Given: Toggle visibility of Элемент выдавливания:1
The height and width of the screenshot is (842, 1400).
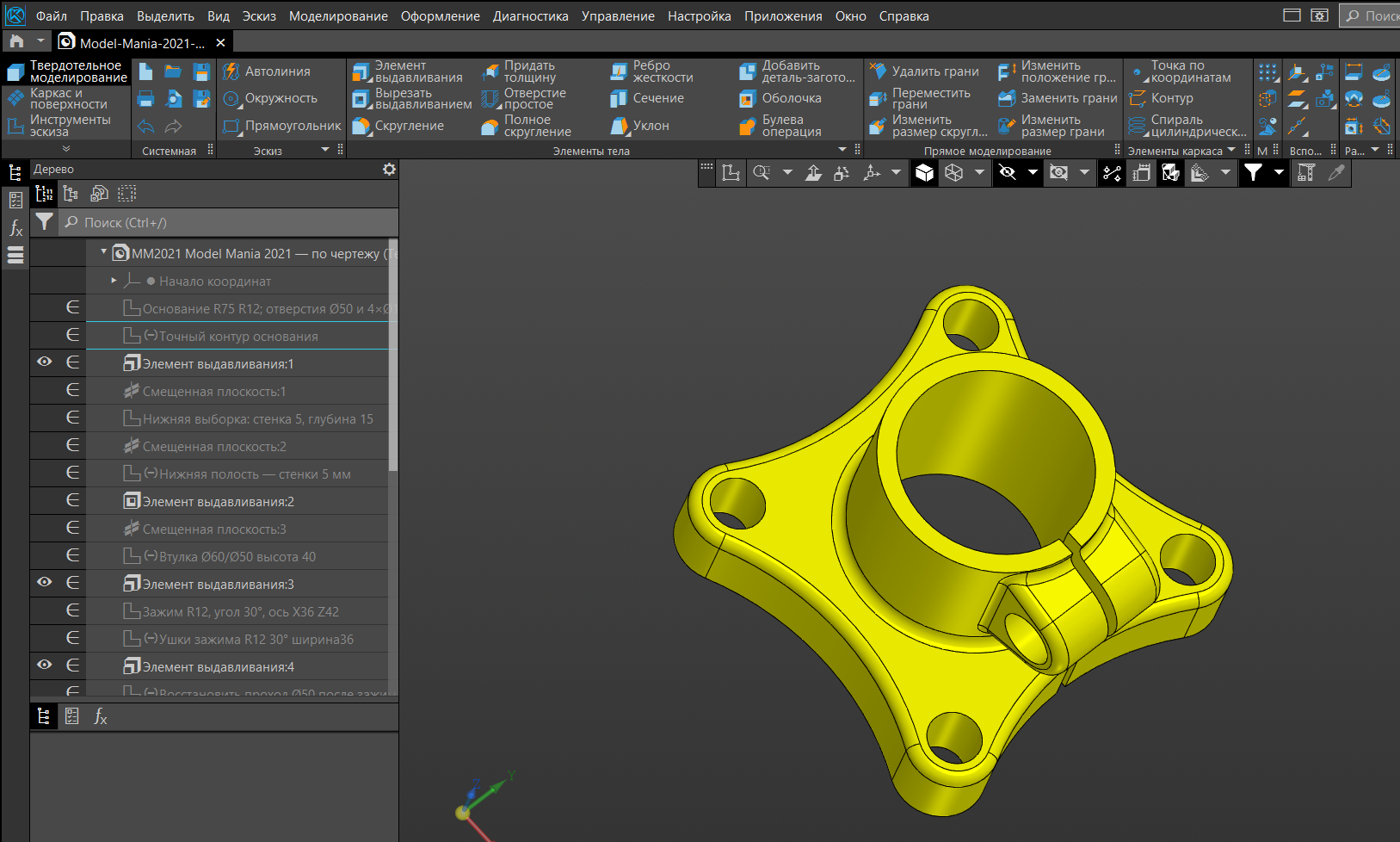Looking at the screenshot, I should (45, 362).
